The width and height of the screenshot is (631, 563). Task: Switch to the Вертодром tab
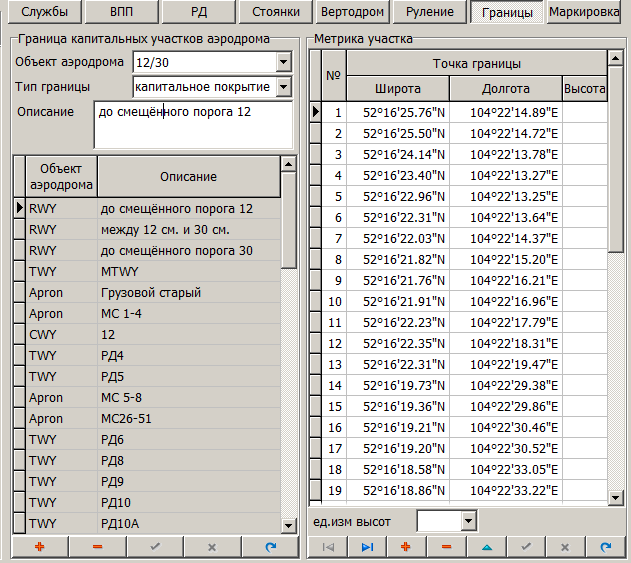[351, 13]
